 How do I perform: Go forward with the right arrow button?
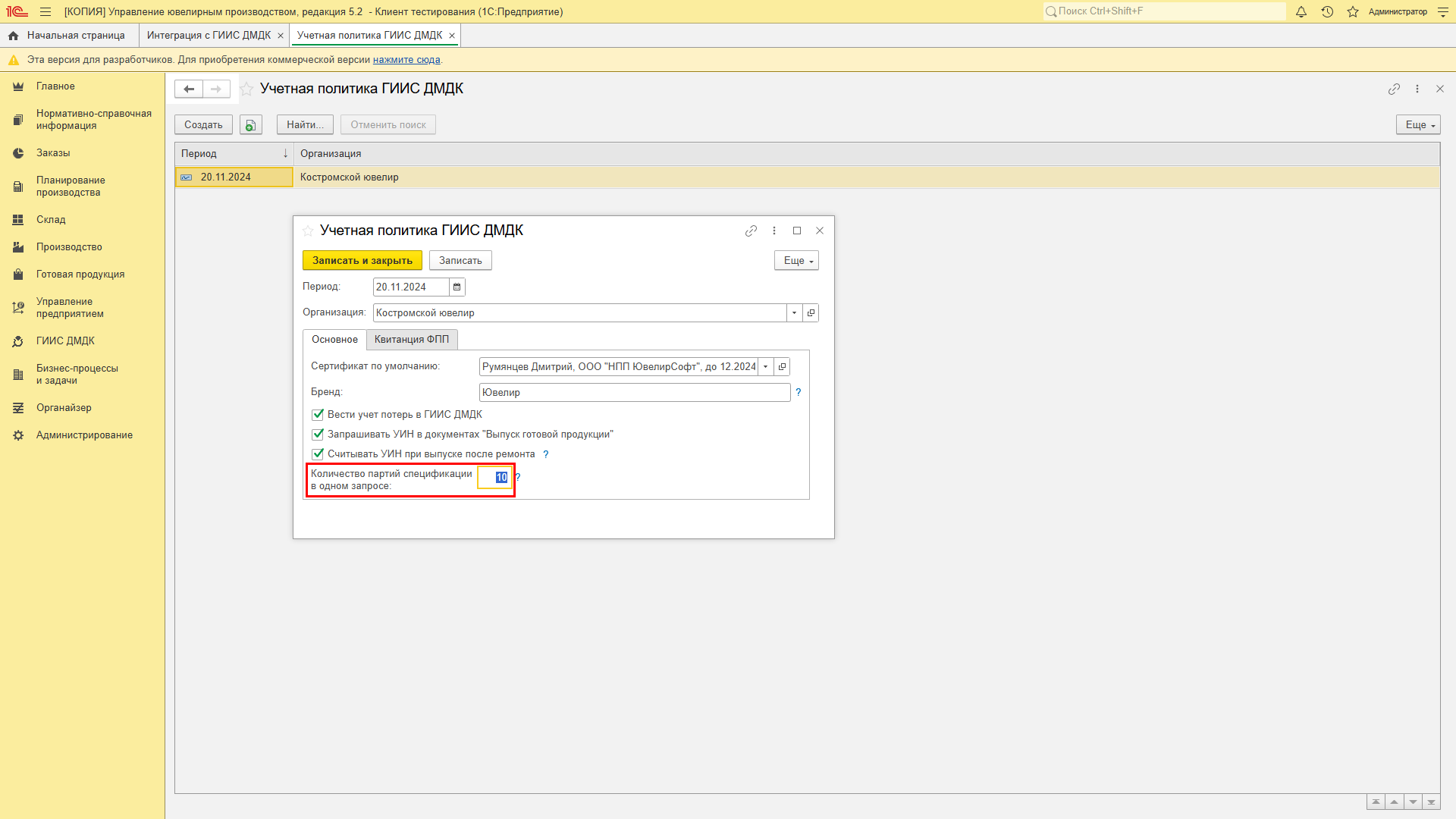click(x=216, y=89)
